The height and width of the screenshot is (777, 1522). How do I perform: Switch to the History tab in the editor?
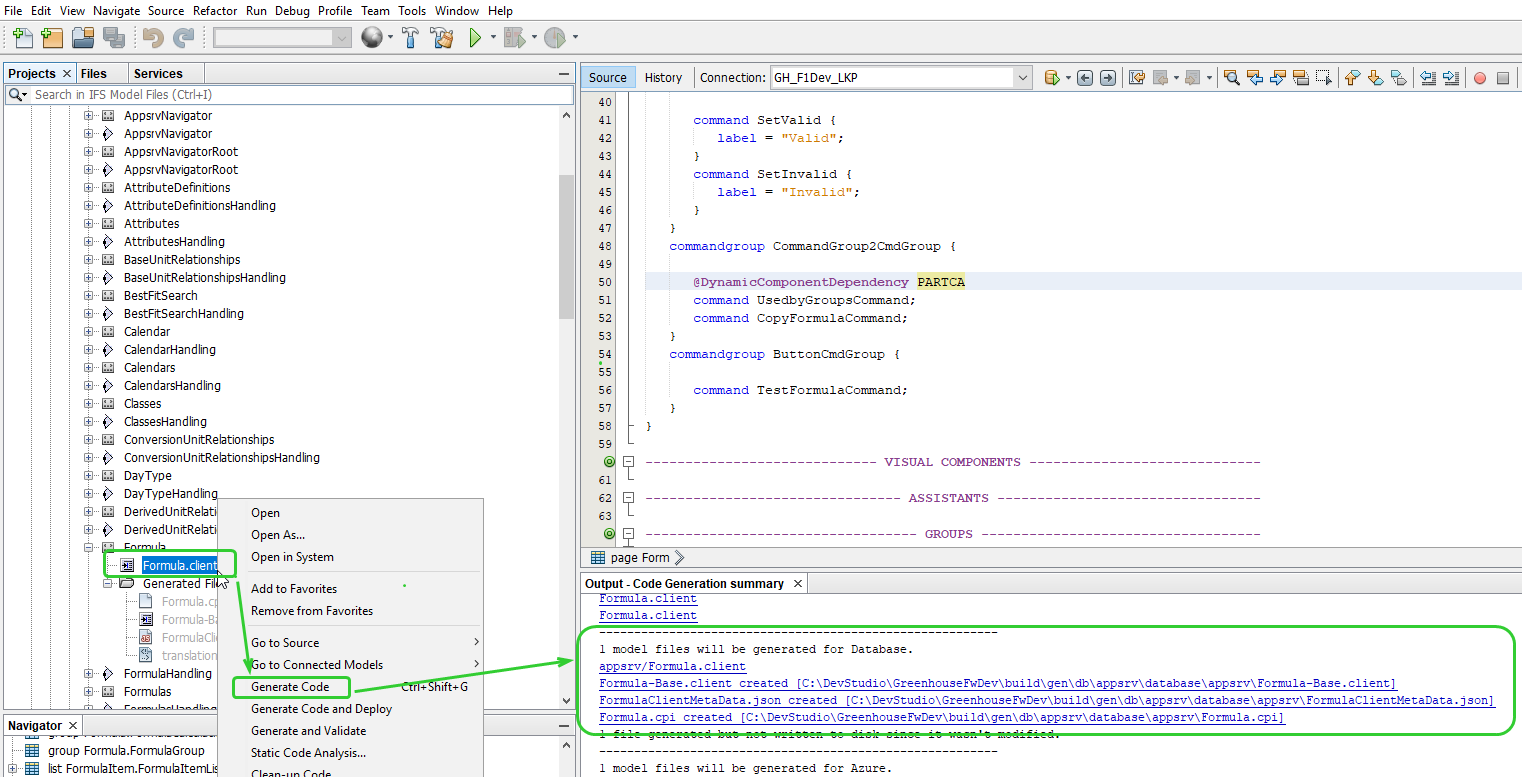663,77
